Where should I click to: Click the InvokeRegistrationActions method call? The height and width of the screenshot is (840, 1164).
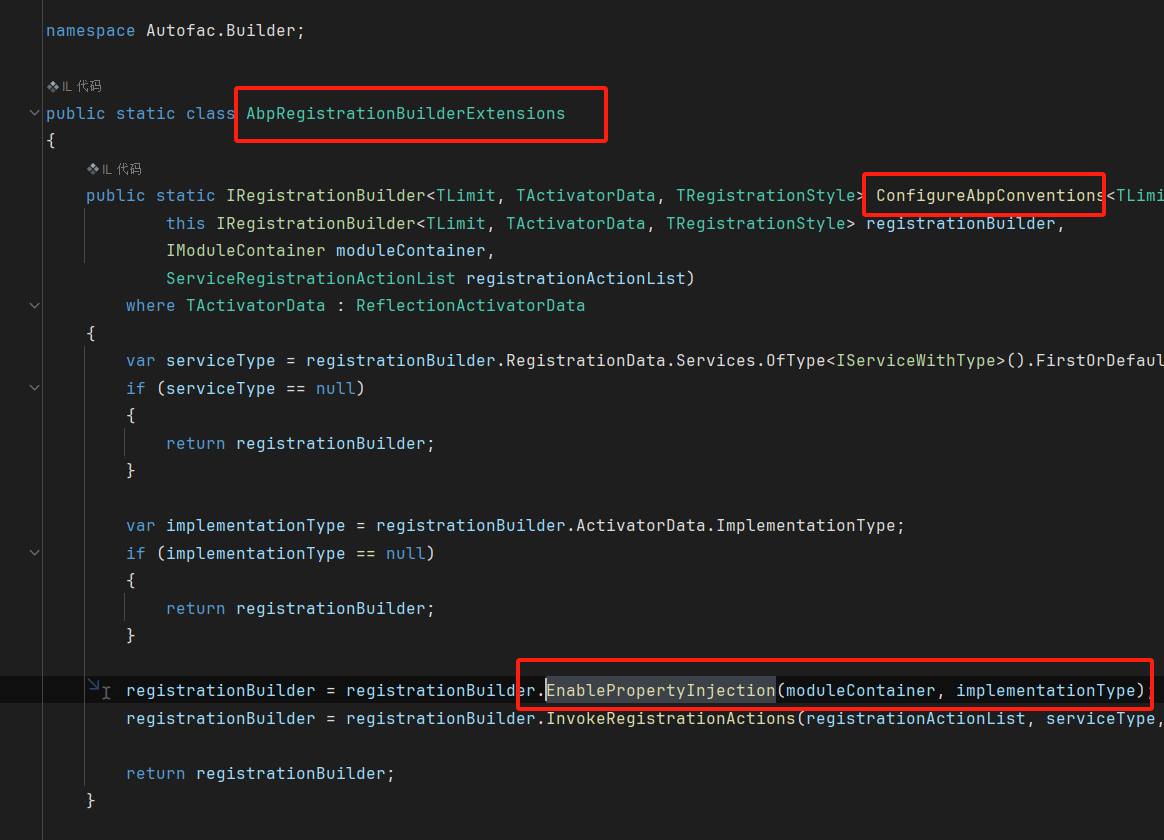click(x=671, y=718)
